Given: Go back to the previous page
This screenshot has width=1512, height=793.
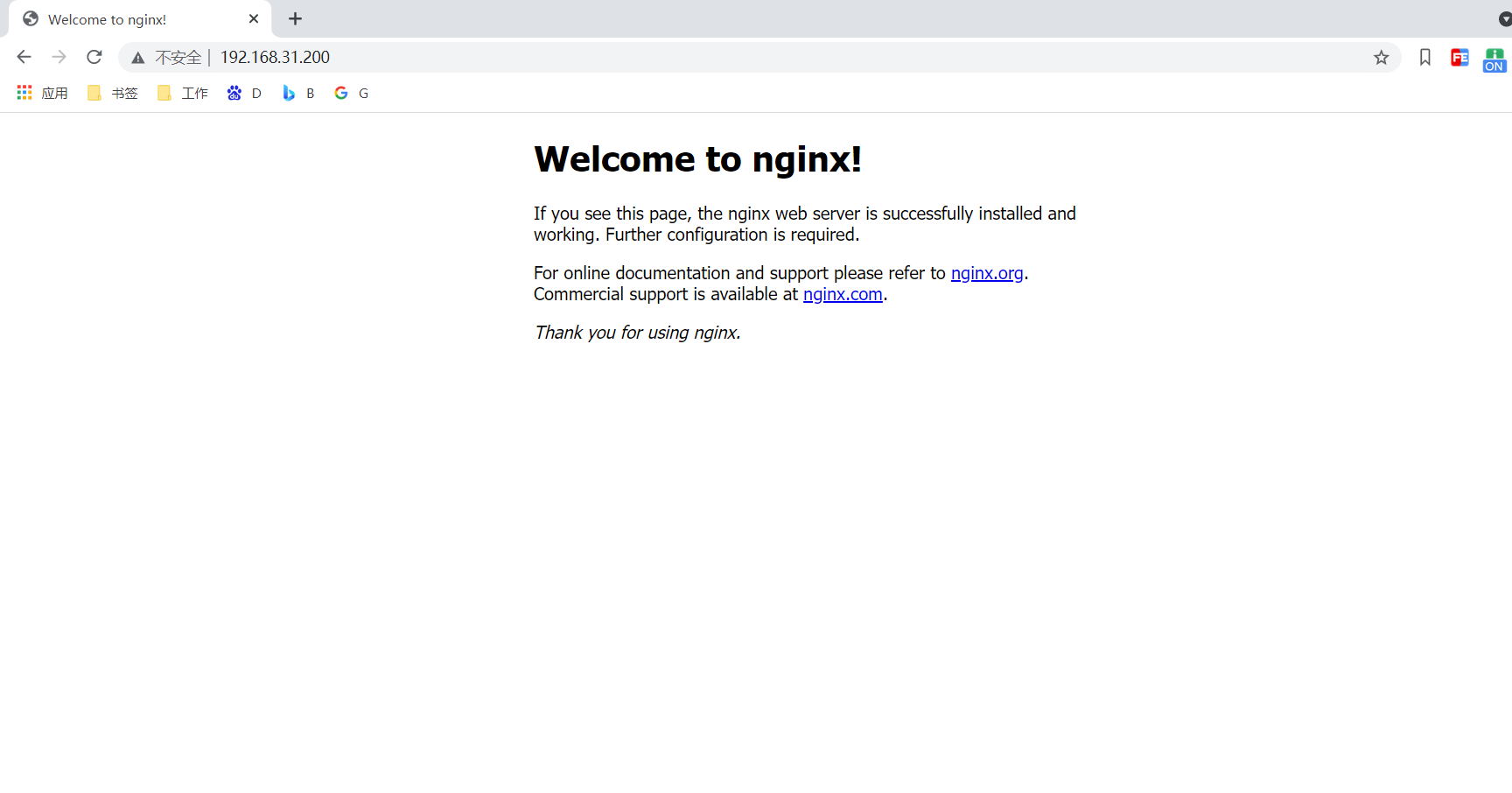Looking at the screenshot, I should pyautogui.click(x=24, y=57).
